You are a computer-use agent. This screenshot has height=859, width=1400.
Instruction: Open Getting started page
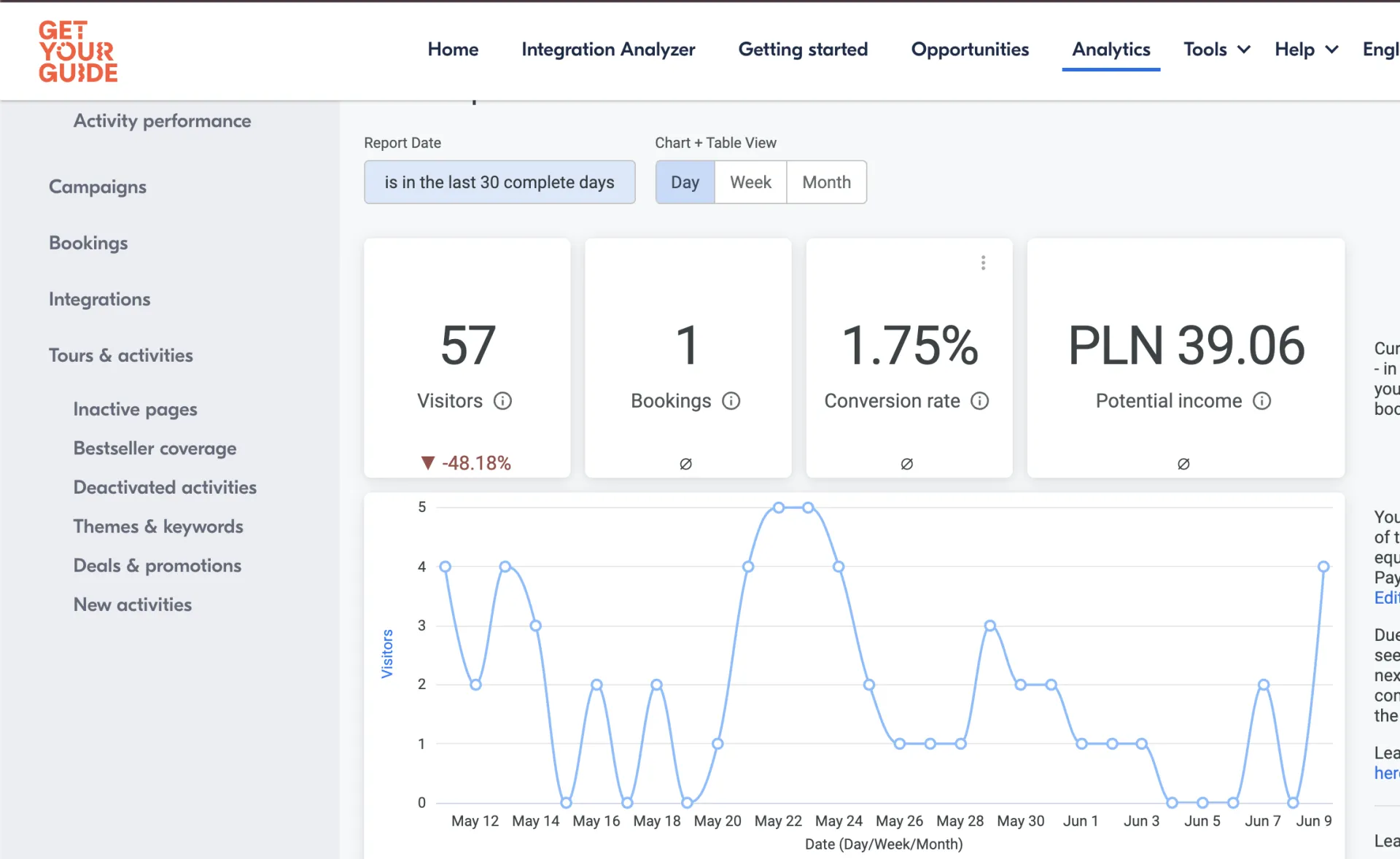pyautogui.click(x=803, y=50)
